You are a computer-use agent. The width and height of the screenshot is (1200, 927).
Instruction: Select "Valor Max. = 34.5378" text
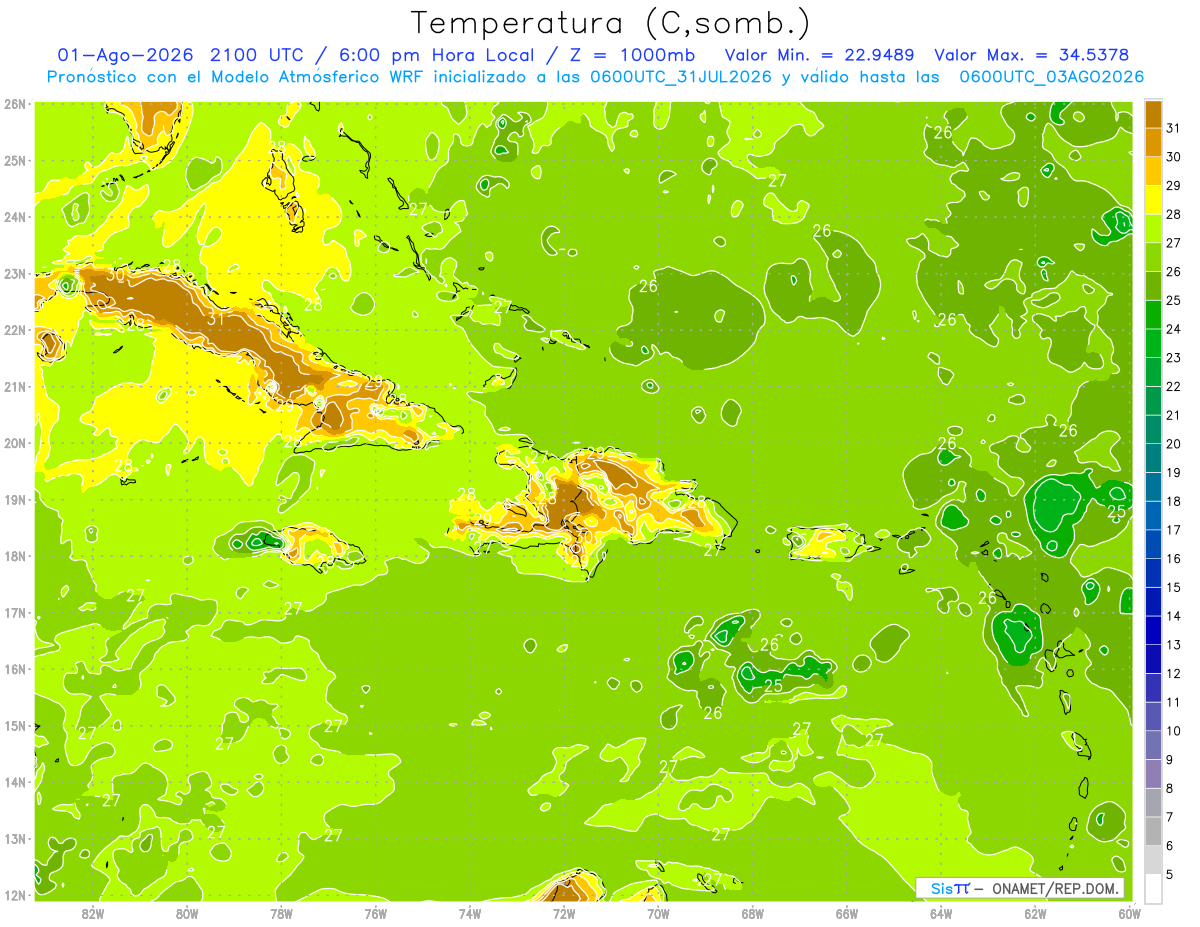1031,55
